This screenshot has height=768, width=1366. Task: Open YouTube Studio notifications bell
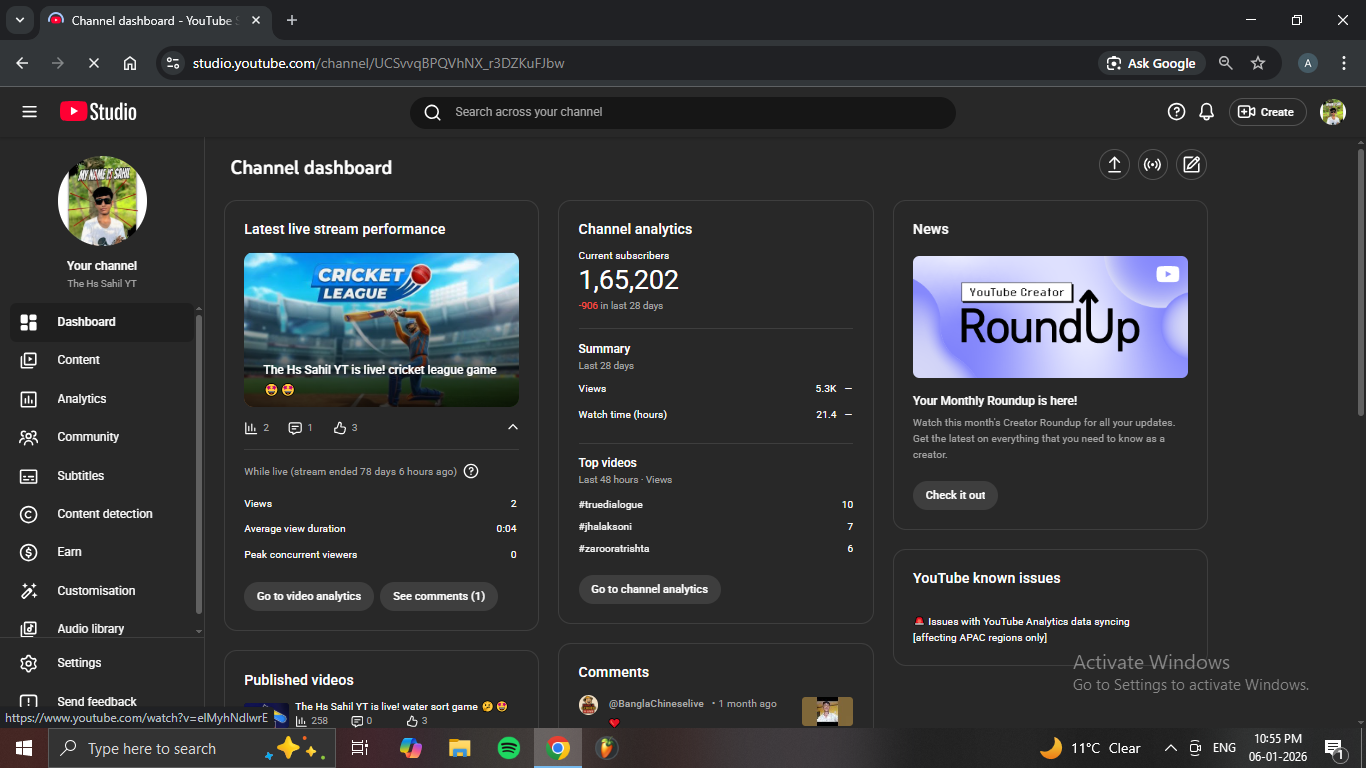[x=1207, y=112]
